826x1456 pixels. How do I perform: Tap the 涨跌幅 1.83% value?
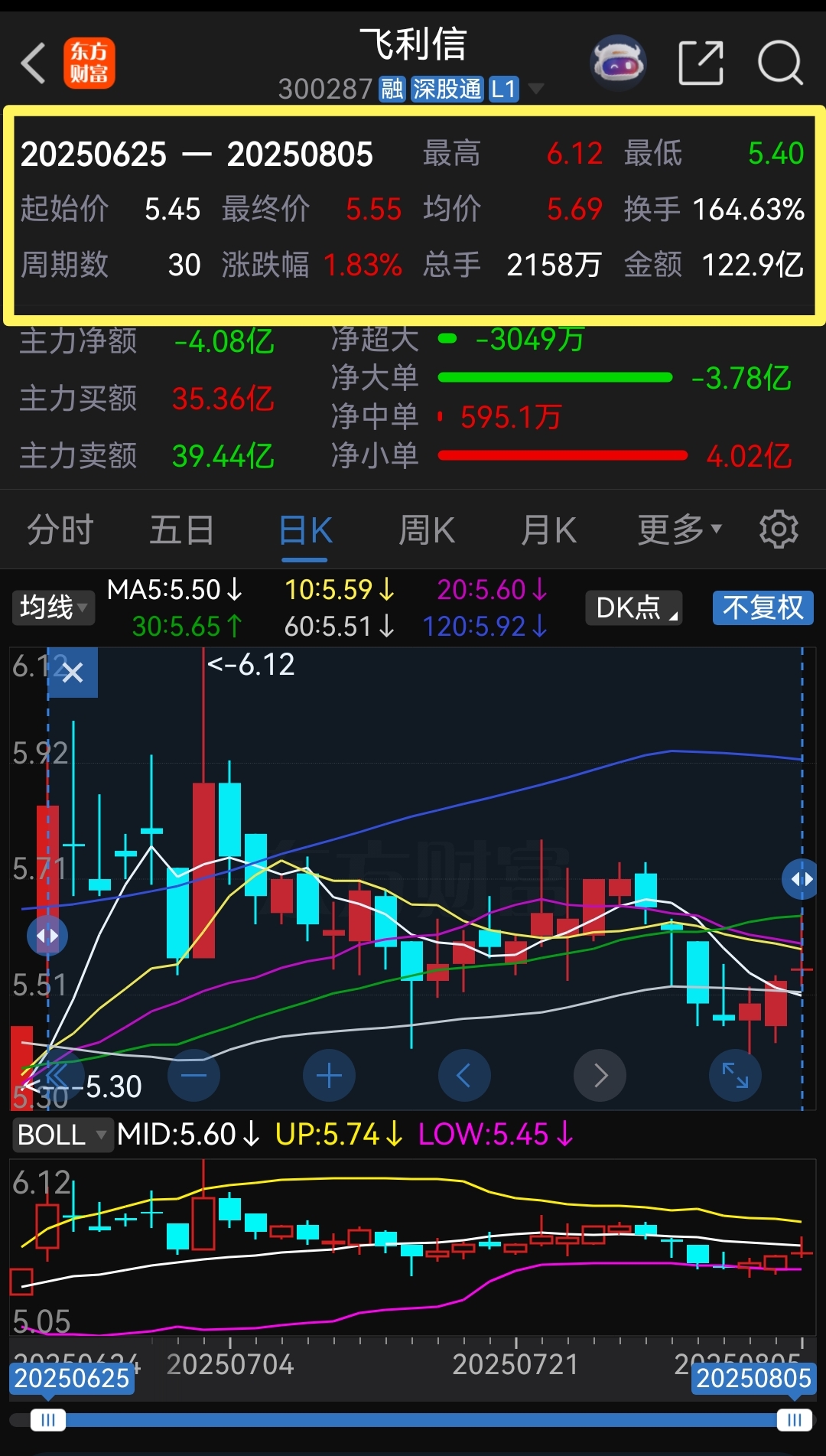click(x=363, y=265)
